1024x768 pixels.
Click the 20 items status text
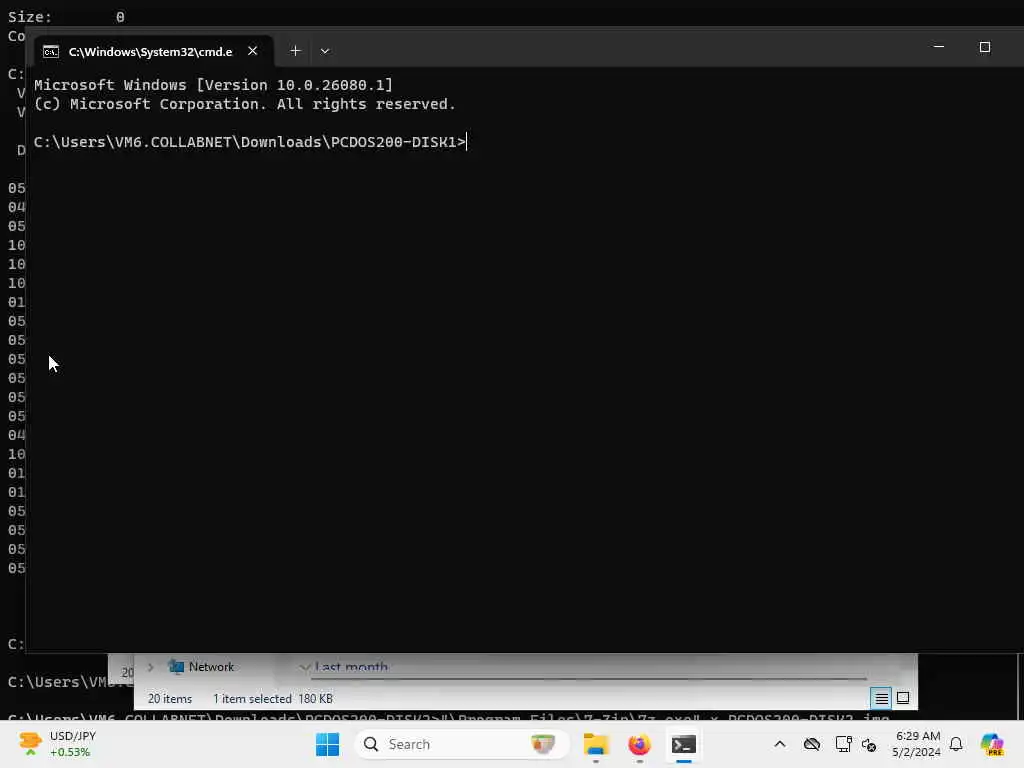170,699
